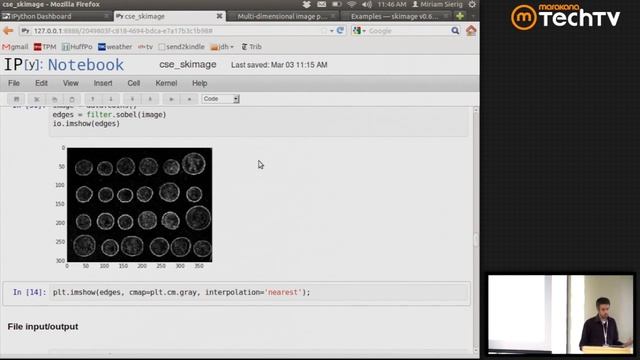Open the search engine selector dropdown

359,31
